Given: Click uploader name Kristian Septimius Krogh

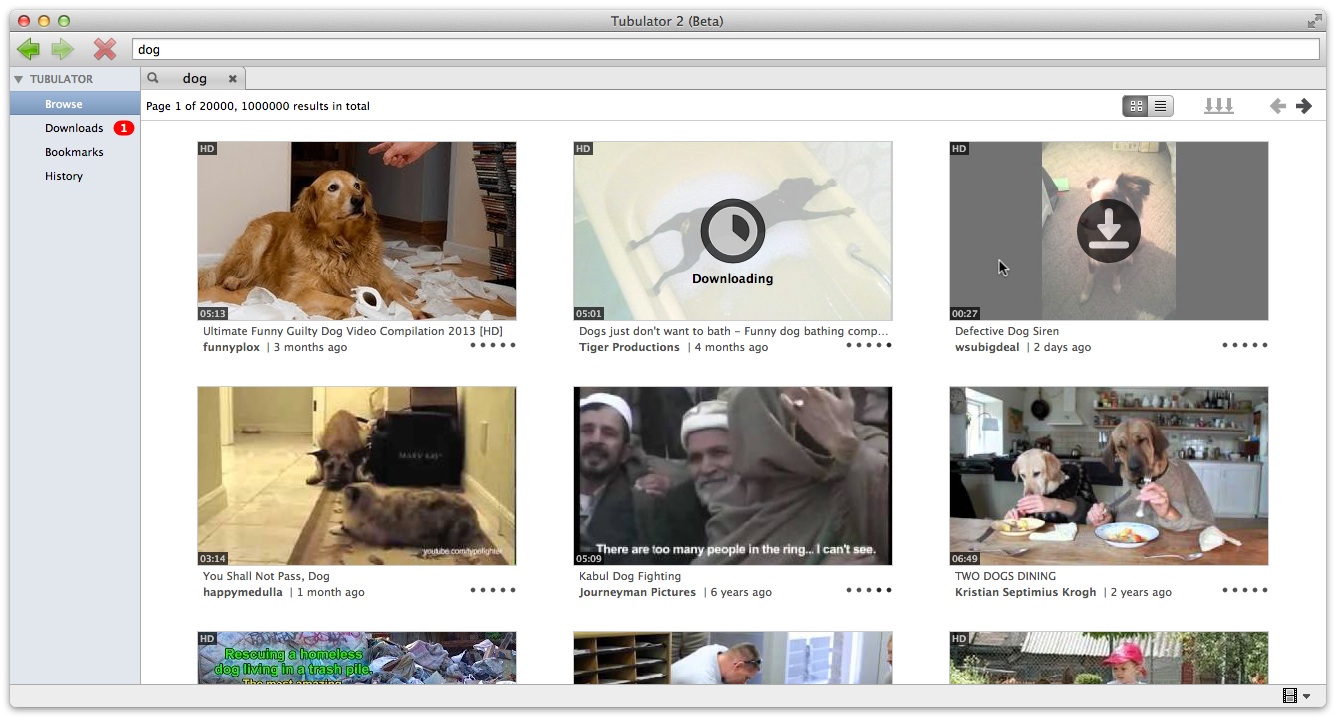Looking at the screenshot, I should pyautogui.click(x=1025, y=592).
